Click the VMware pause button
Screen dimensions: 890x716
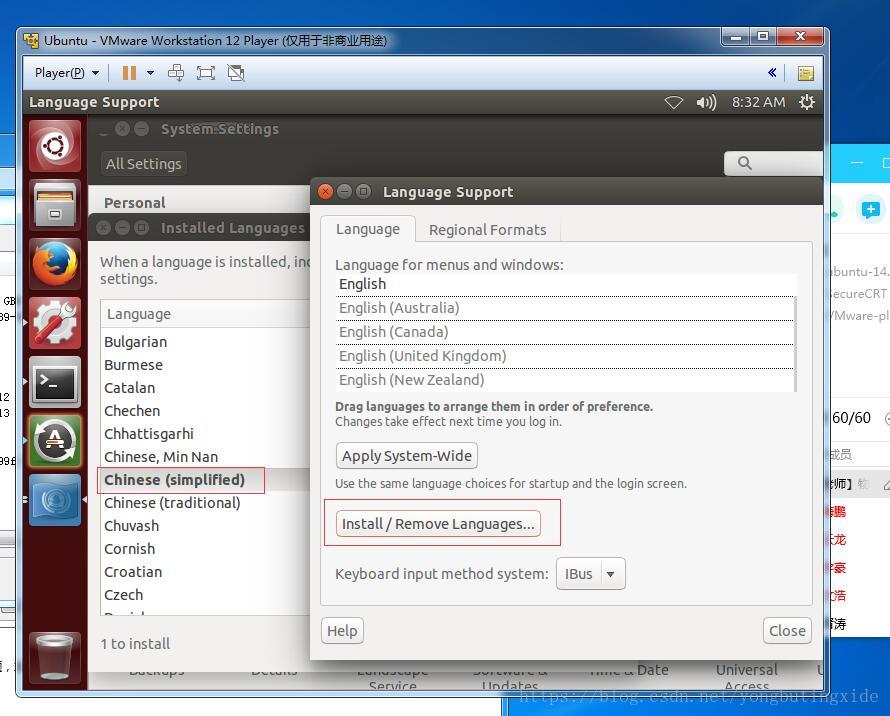pyautogui.click(x=129, y=73)
